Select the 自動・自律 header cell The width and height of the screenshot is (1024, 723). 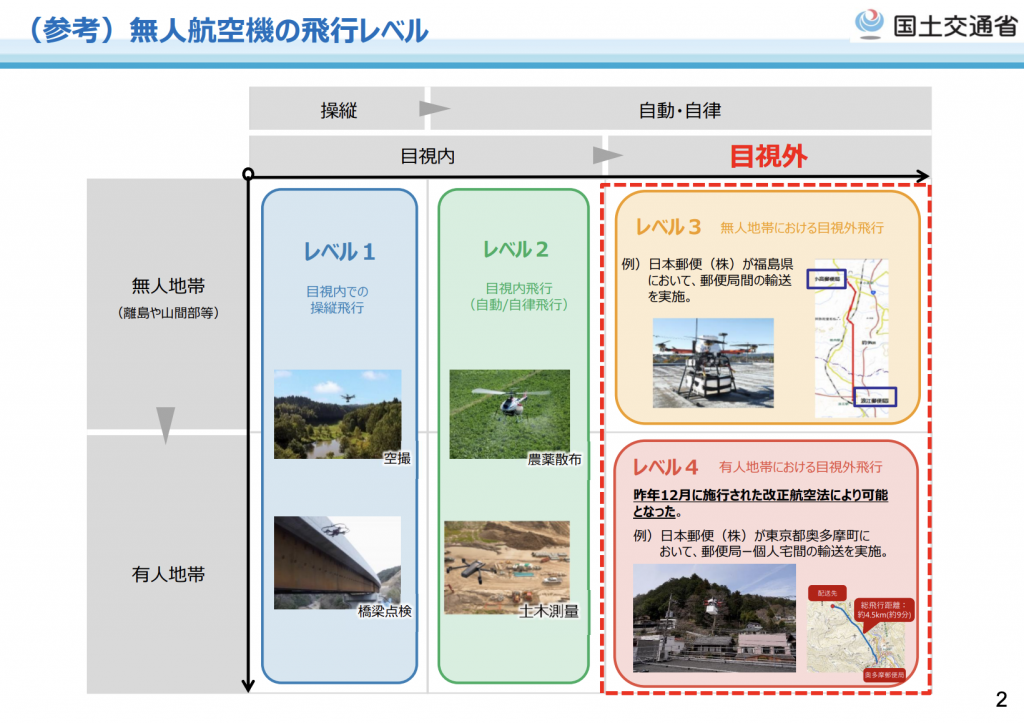[680, 109]
